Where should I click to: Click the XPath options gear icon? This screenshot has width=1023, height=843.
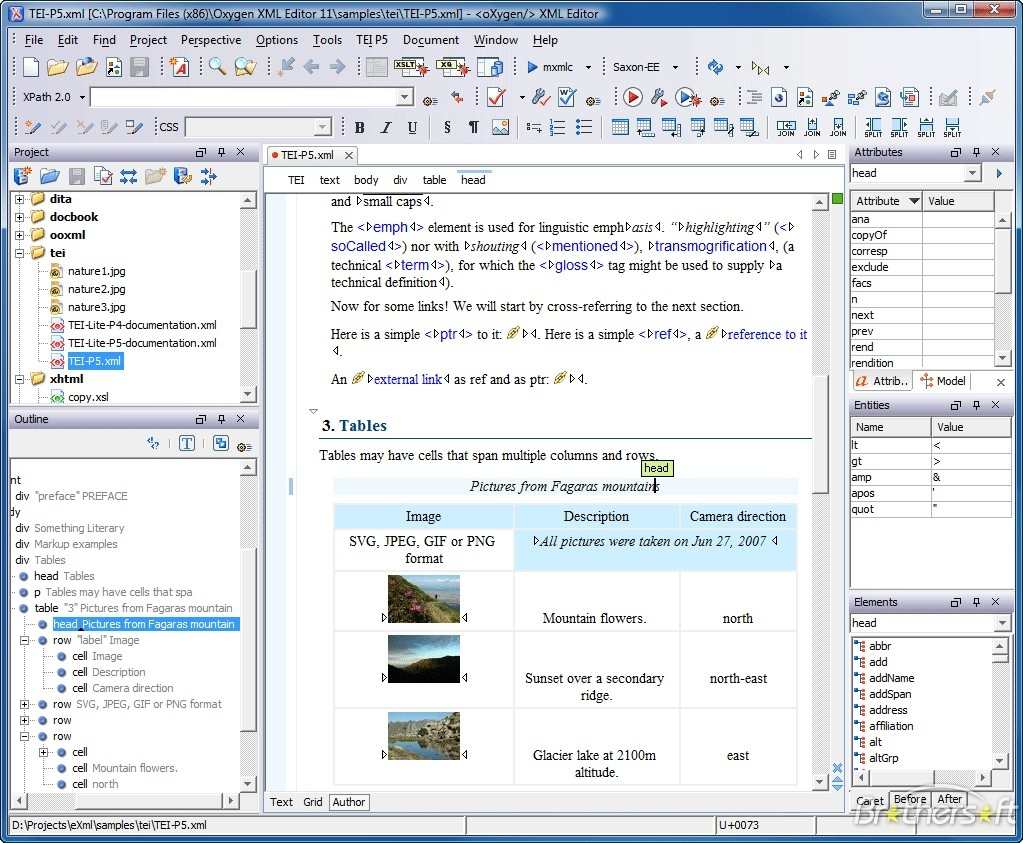pyautogui.click(x=430, y=101)
